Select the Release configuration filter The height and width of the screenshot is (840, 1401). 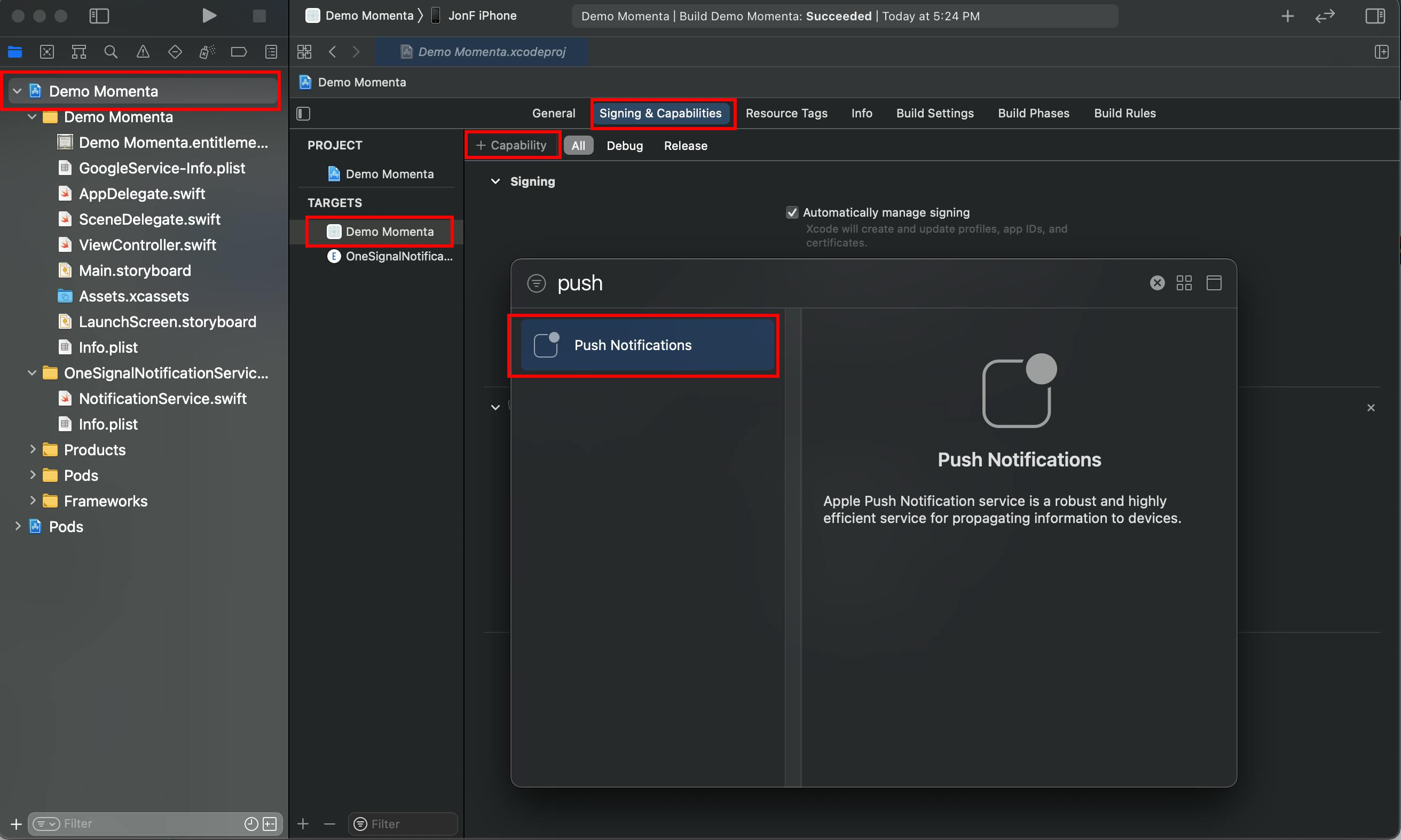[x=685, y=146]
